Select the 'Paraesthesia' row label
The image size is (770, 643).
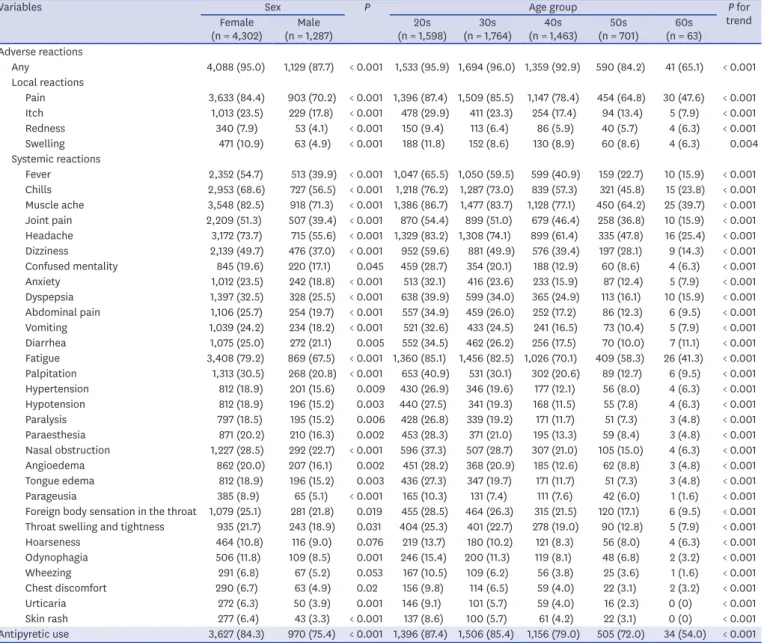(x=55, y=434)
